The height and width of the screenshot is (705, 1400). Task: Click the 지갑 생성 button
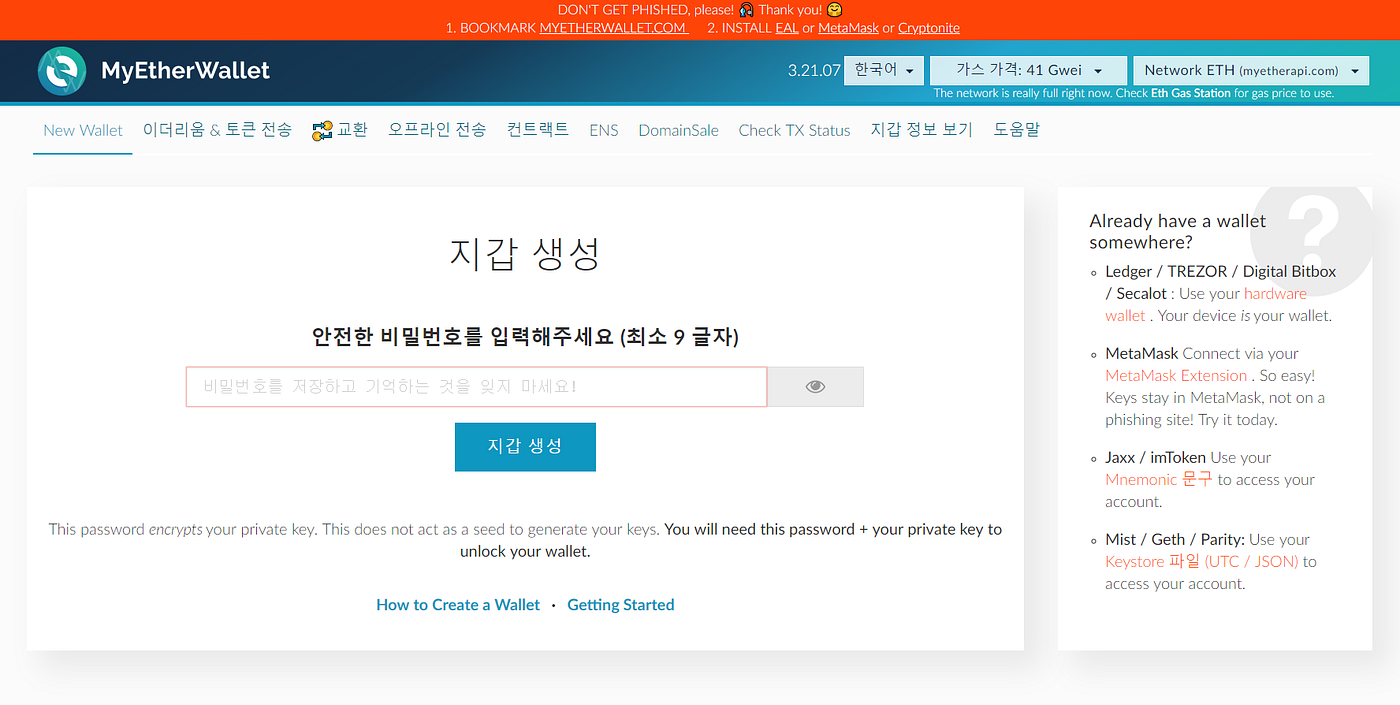click(525, 447)
